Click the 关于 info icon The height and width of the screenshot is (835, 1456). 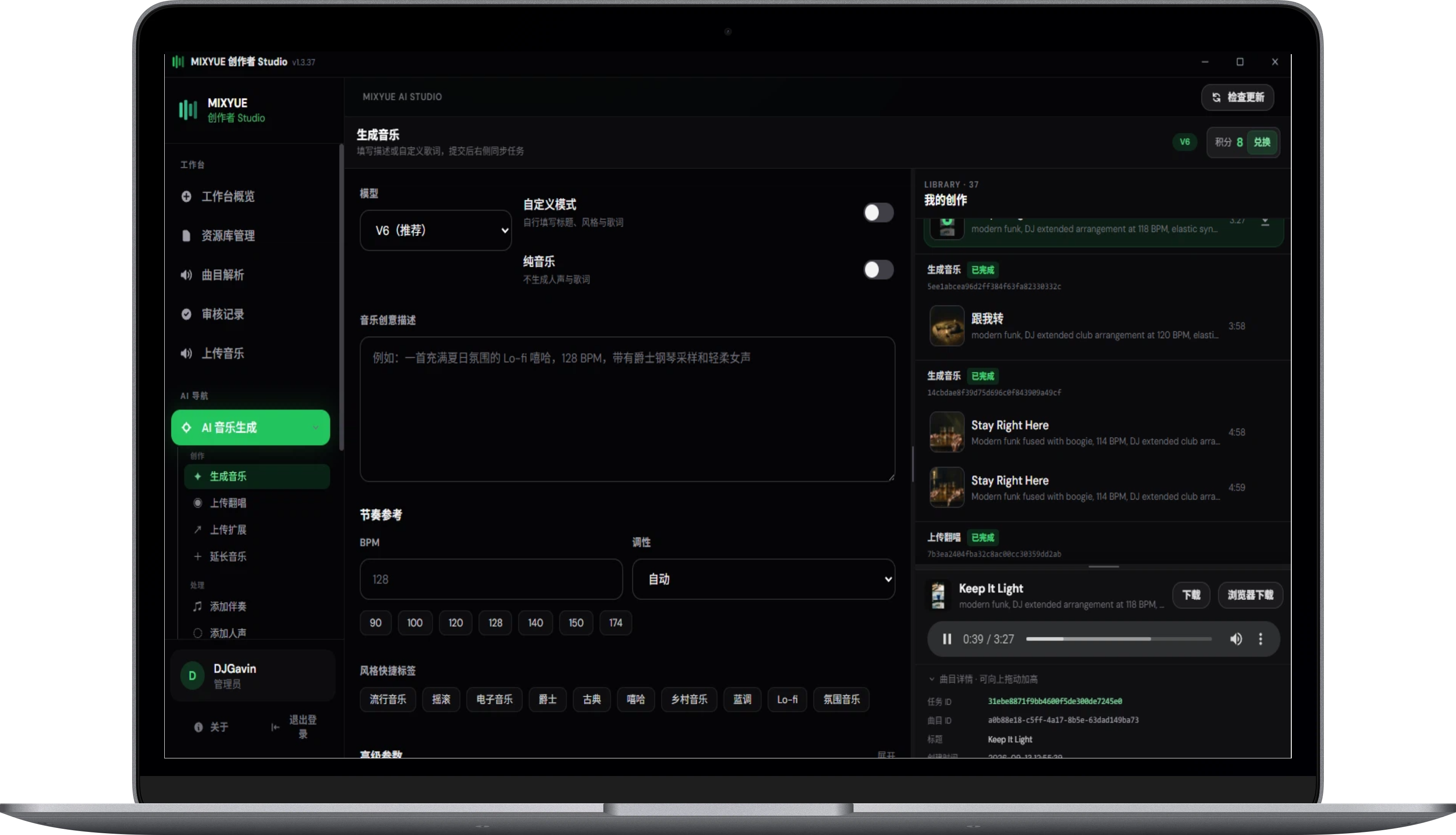click(x=199, y=727)
